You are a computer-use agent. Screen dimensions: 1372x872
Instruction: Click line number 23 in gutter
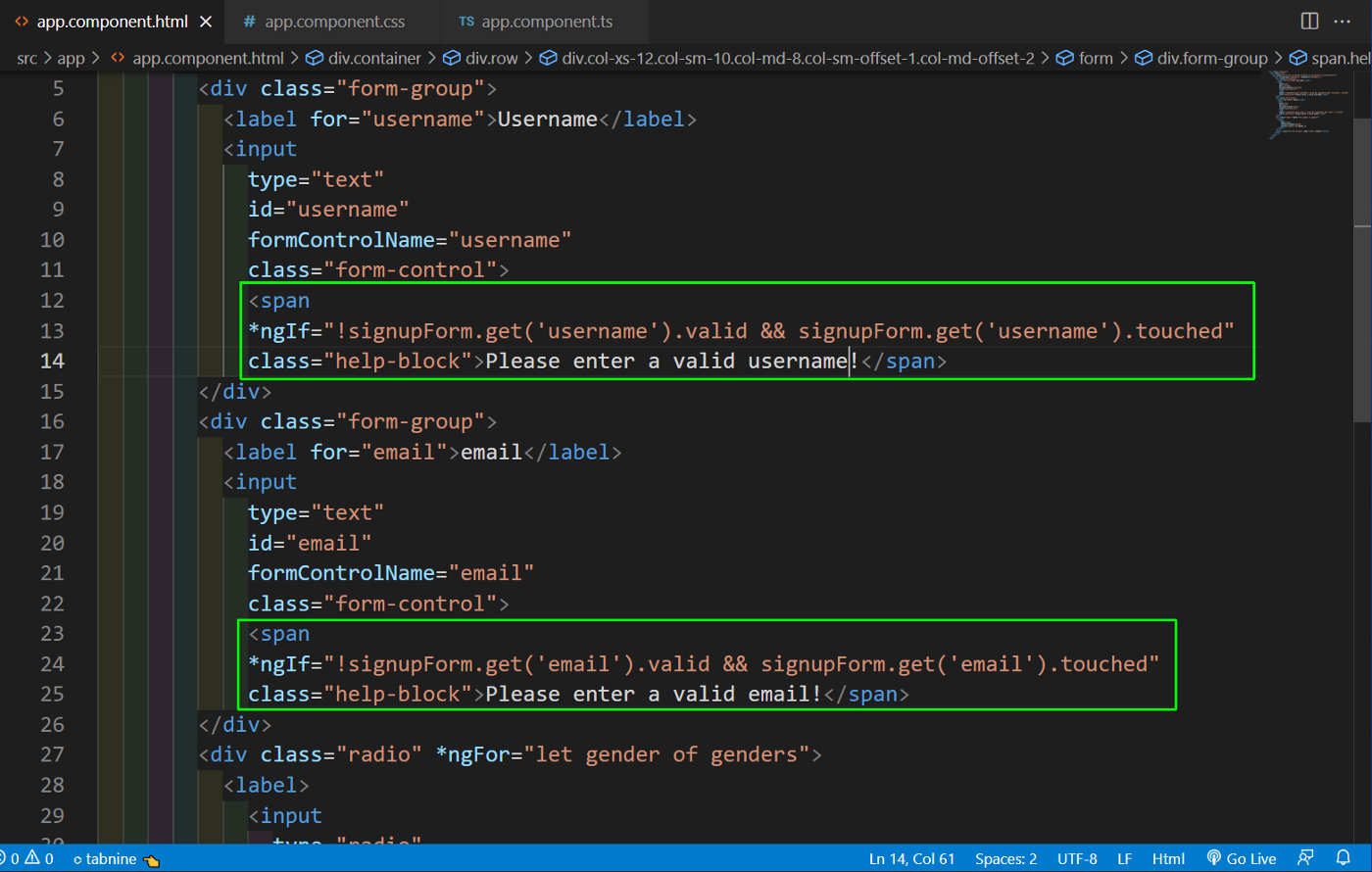click(52, 633)
